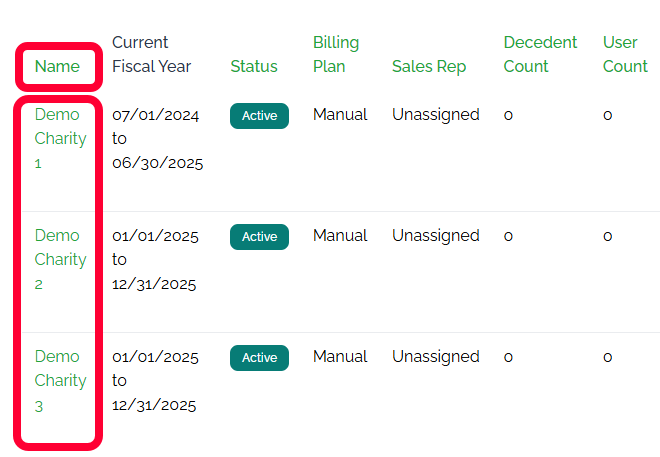Click the Current Fiscal Year column header
The height and width of the screenshot is (457, 660).
(x=151, y=55)
